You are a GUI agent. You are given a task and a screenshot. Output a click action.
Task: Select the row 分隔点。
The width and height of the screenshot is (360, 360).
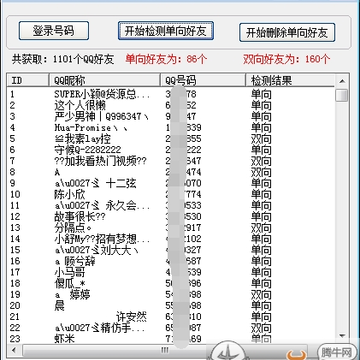[171, 228]
